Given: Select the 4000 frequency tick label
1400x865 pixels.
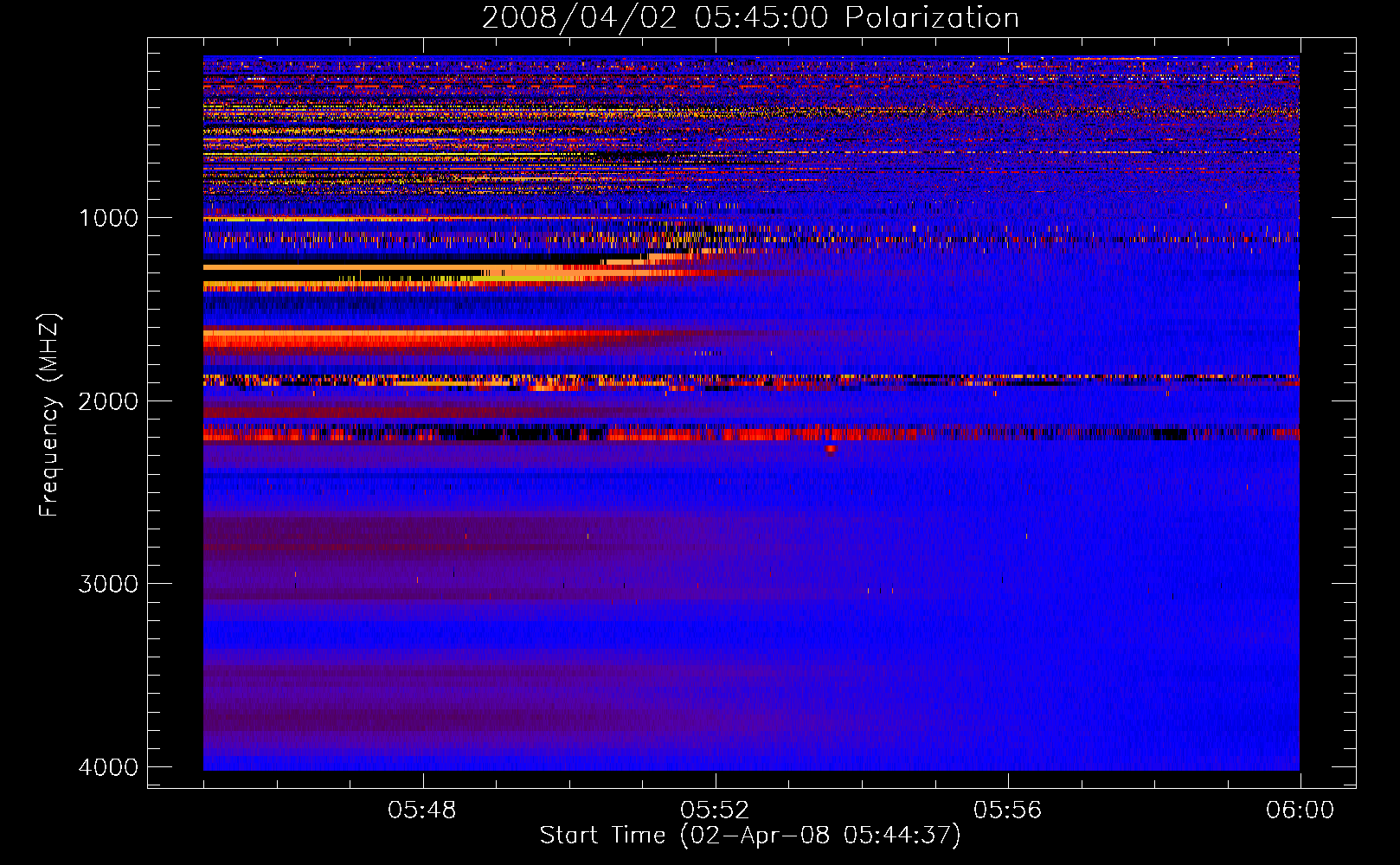Looking at the screenshot, I should [x=108, y=767].
